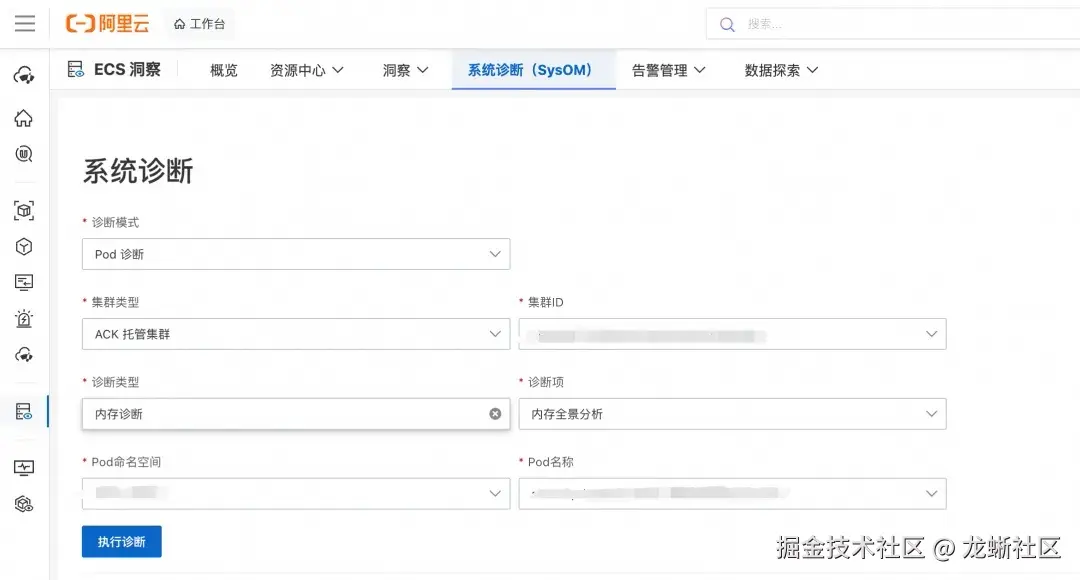Expand the 数据探索 menu
This screenshot has height=580, width=1080.
coord(781,70)
